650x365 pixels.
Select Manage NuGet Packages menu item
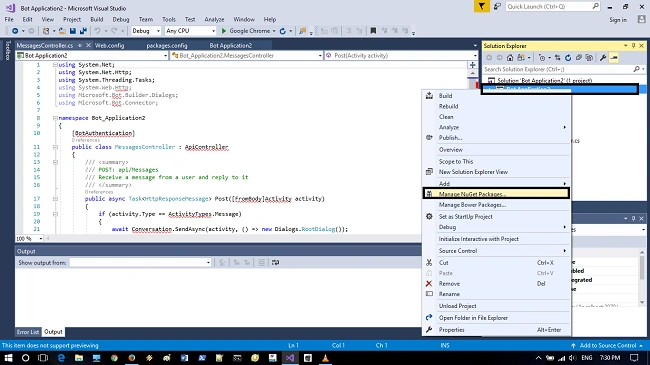pos(496,194)
